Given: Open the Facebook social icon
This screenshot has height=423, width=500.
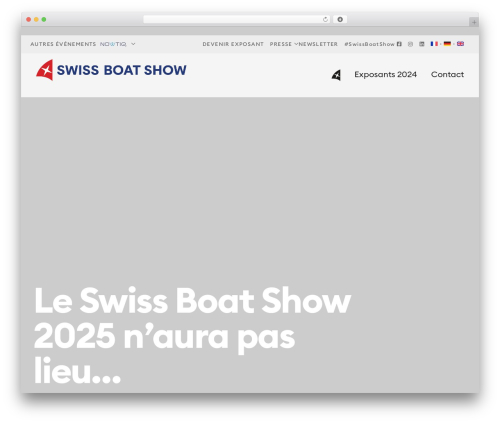Looking at the screenshot, I should coord(399,44).
